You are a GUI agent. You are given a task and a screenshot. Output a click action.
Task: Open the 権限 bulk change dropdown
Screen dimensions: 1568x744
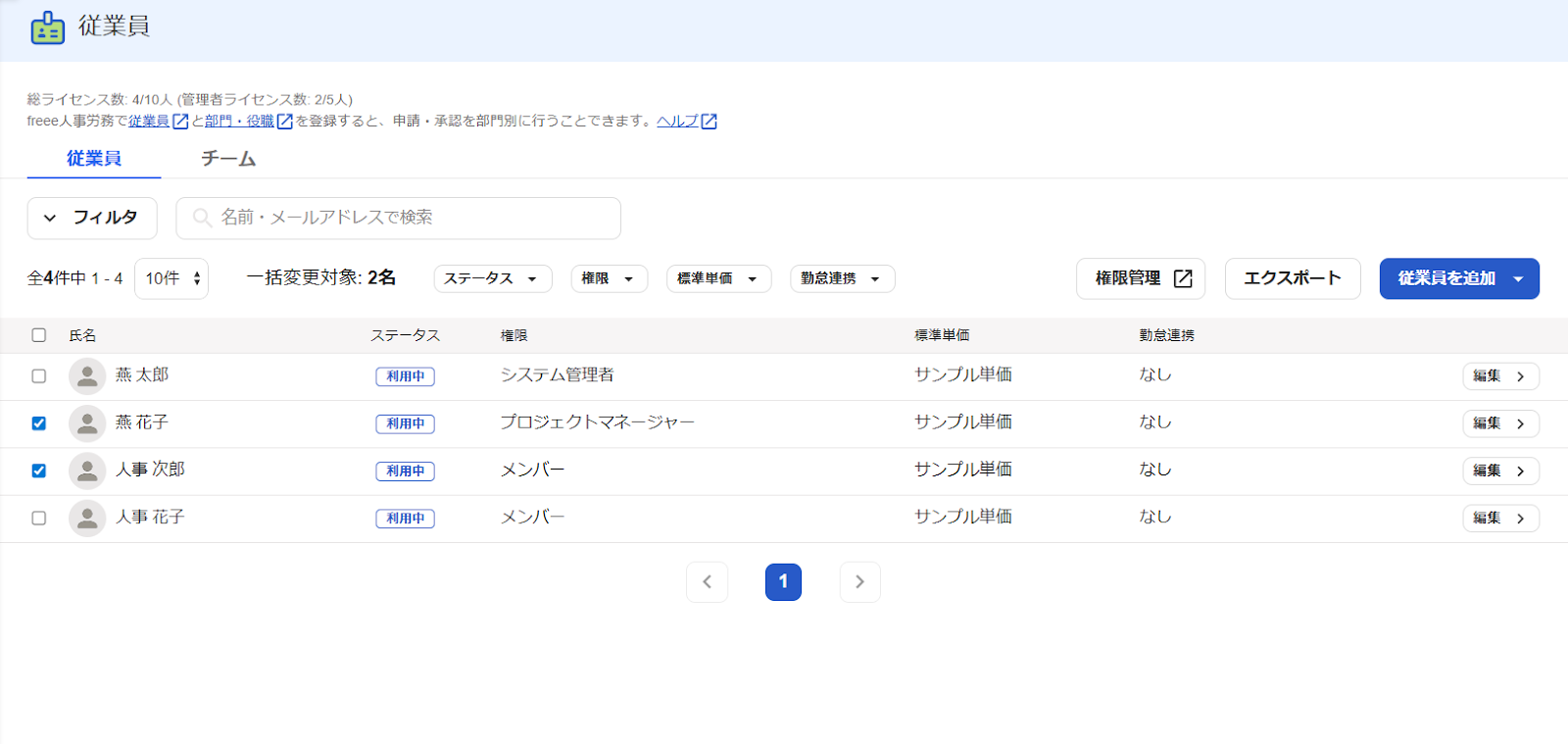(x=610, y=278)
